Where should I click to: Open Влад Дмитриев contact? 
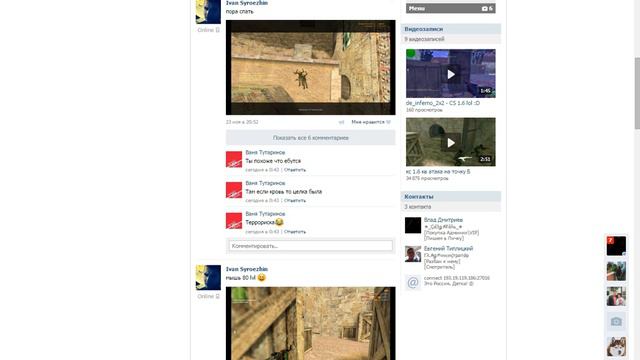[x=443, y=220]
